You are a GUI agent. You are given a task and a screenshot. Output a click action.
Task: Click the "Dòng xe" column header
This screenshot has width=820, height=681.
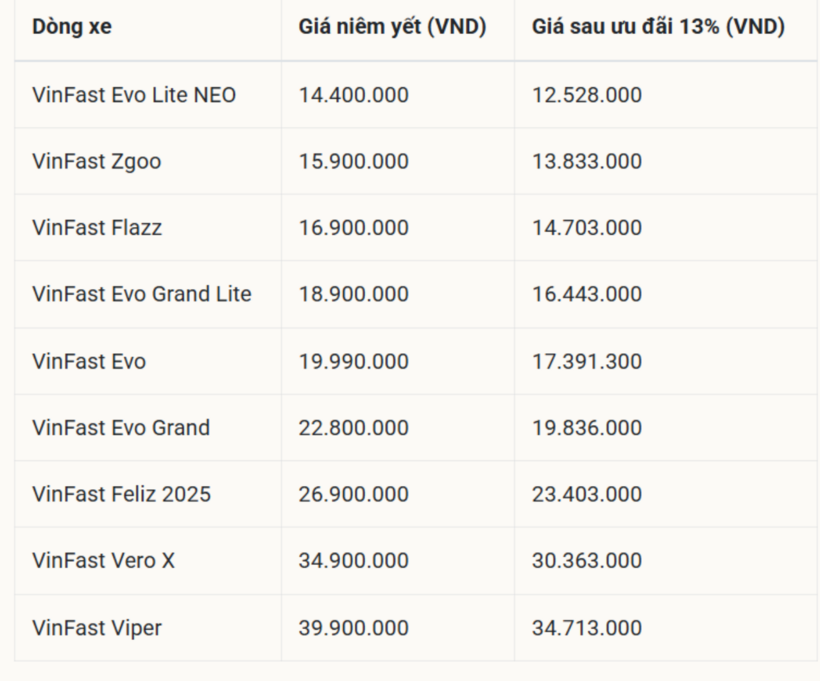[72, 28]
